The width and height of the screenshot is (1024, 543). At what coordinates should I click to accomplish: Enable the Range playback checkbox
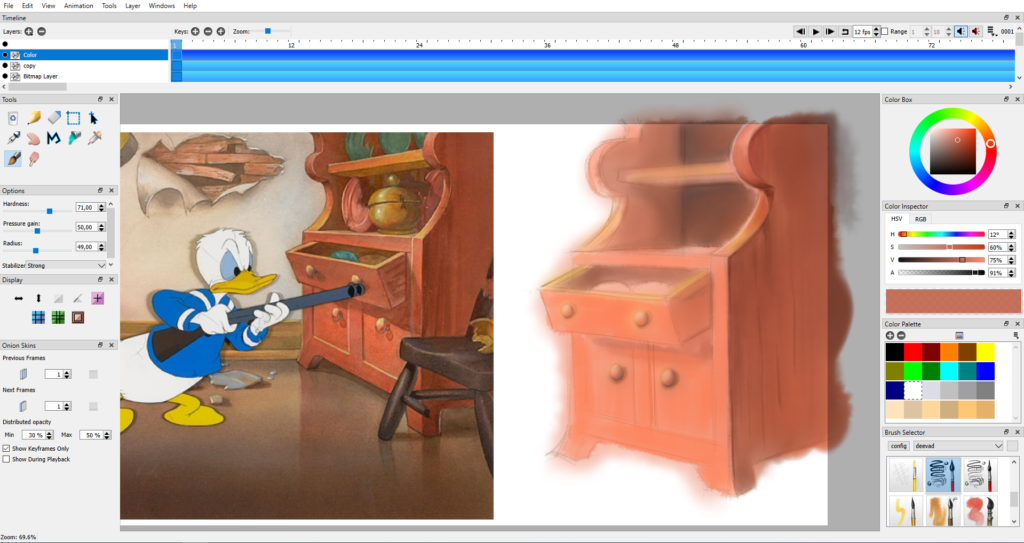[x=885, y=31]
